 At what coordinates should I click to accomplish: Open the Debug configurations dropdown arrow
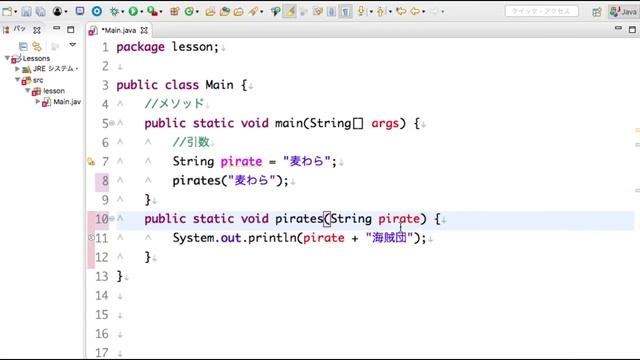click(122, 12)
